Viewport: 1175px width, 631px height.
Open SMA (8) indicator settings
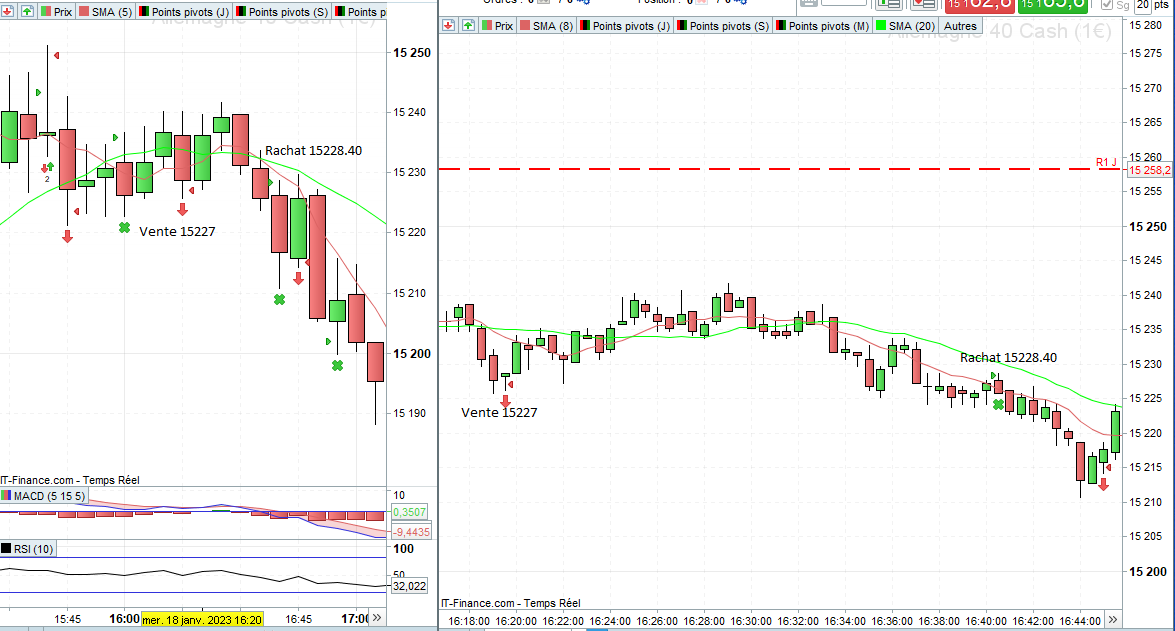point(546,25)
